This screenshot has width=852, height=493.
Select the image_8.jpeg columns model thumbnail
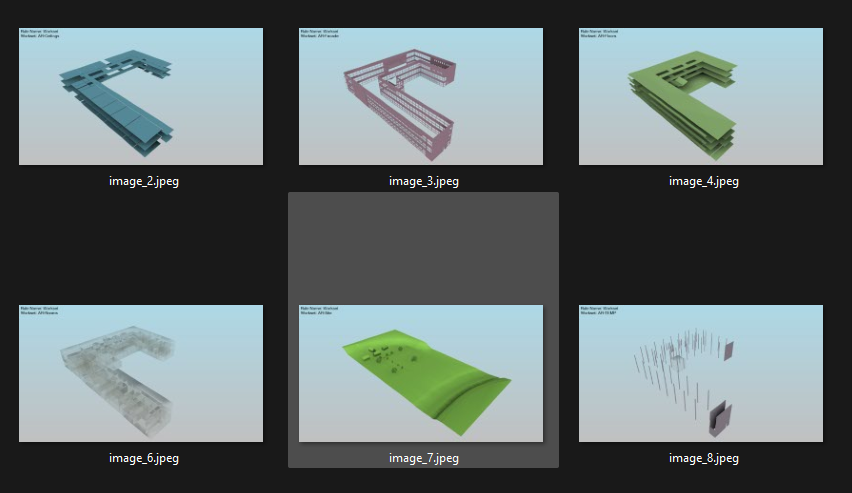pyautogui.click(x=701, y=373)
